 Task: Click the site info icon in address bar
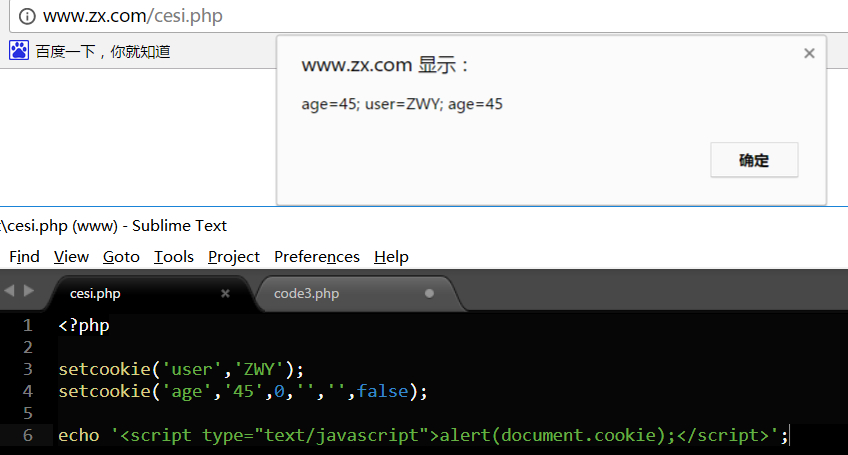pos(27,16)
